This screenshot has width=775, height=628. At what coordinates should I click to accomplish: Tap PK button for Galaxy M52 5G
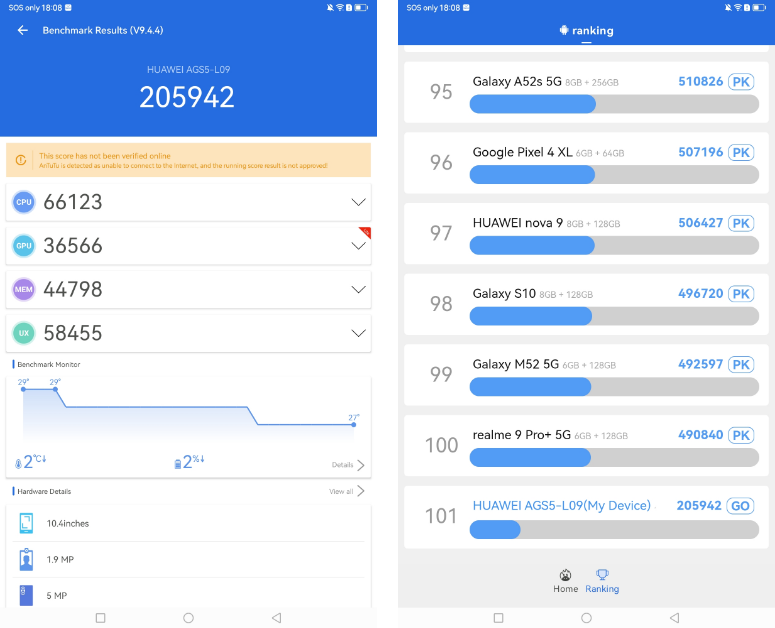741,364
